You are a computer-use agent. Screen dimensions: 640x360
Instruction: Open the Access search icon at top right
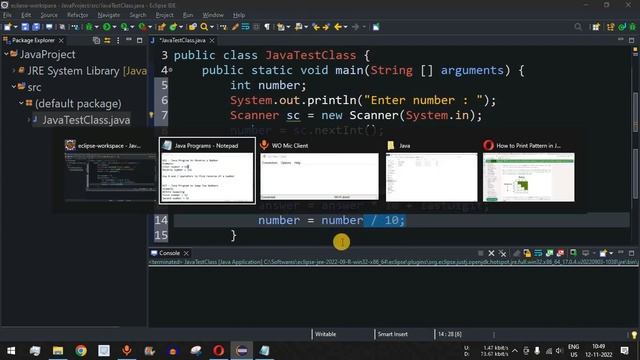(578, 27)
